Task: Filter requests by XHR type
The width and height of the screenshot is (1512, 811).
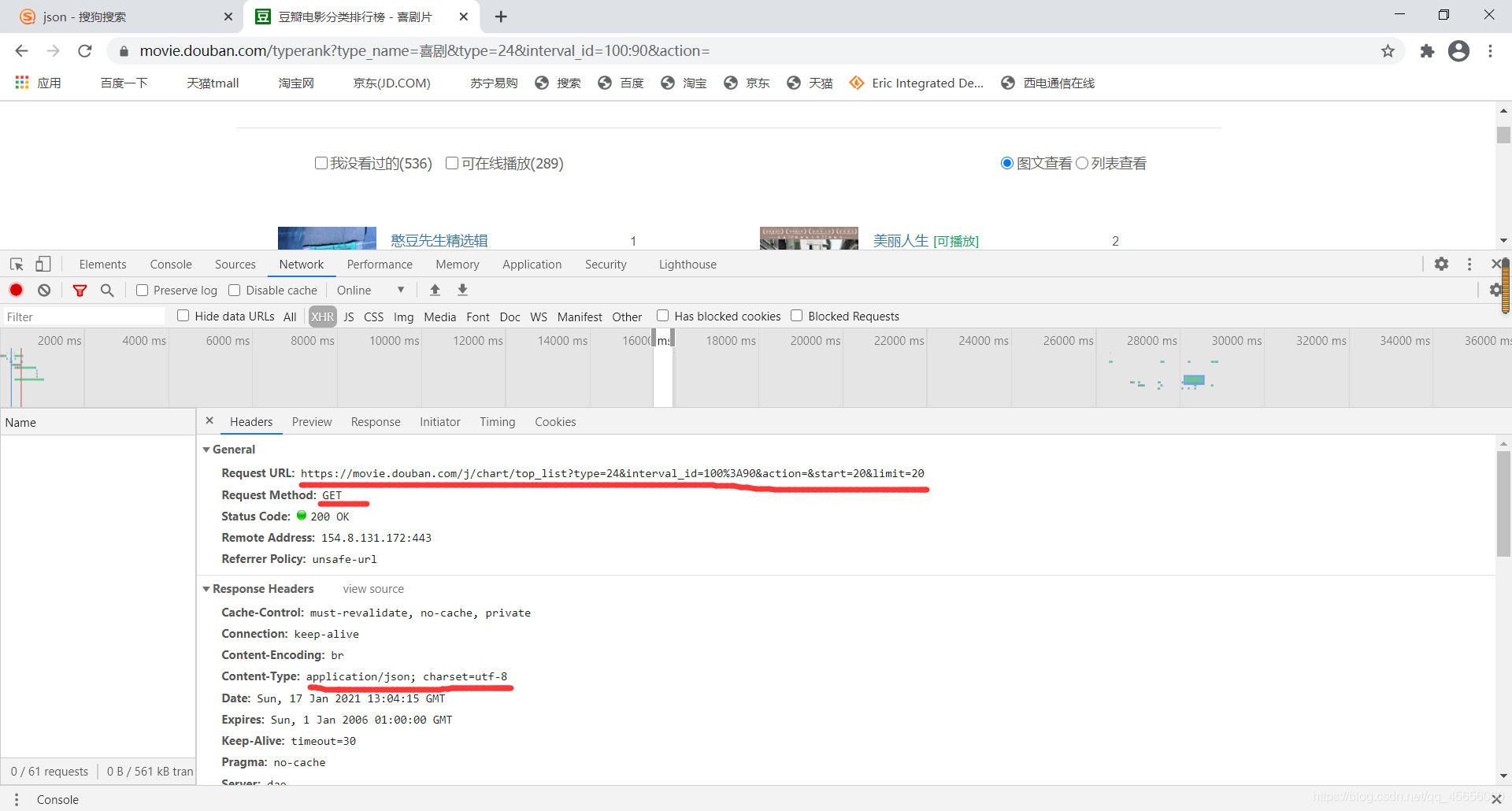Action: click(322, 317)
